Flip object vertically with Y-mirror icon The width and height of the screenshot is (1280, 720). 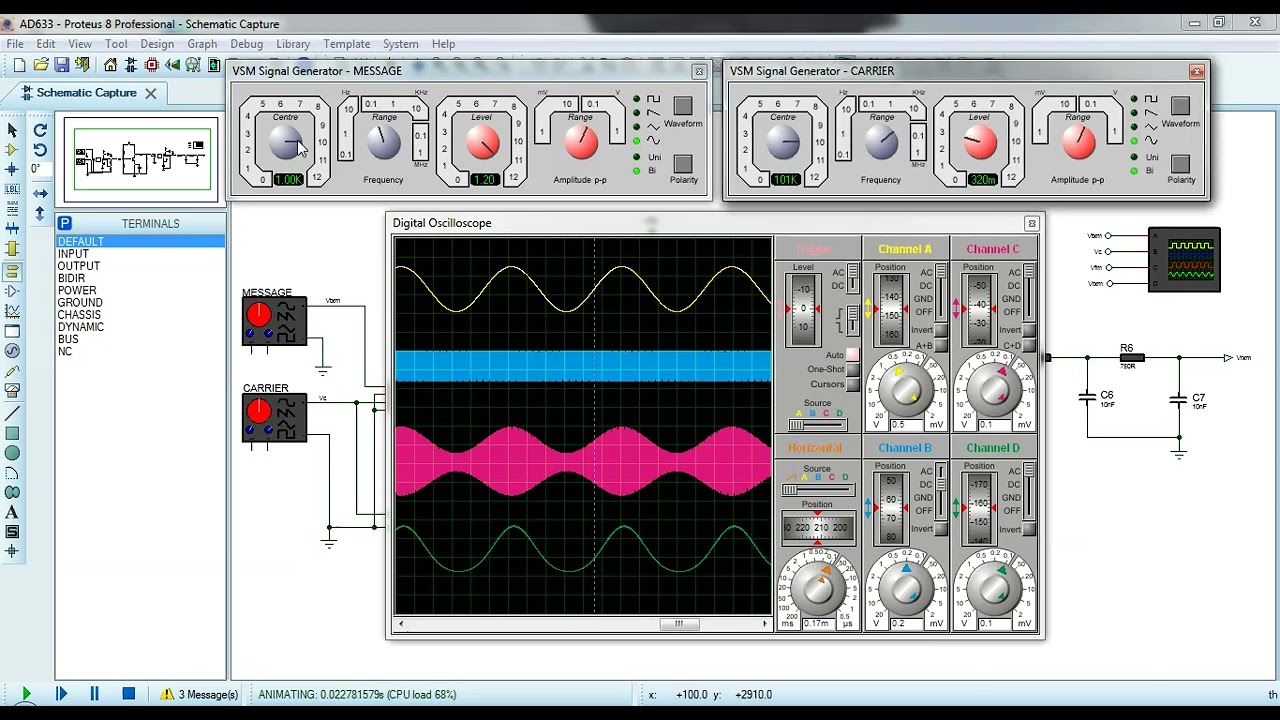tap(40, 213)
